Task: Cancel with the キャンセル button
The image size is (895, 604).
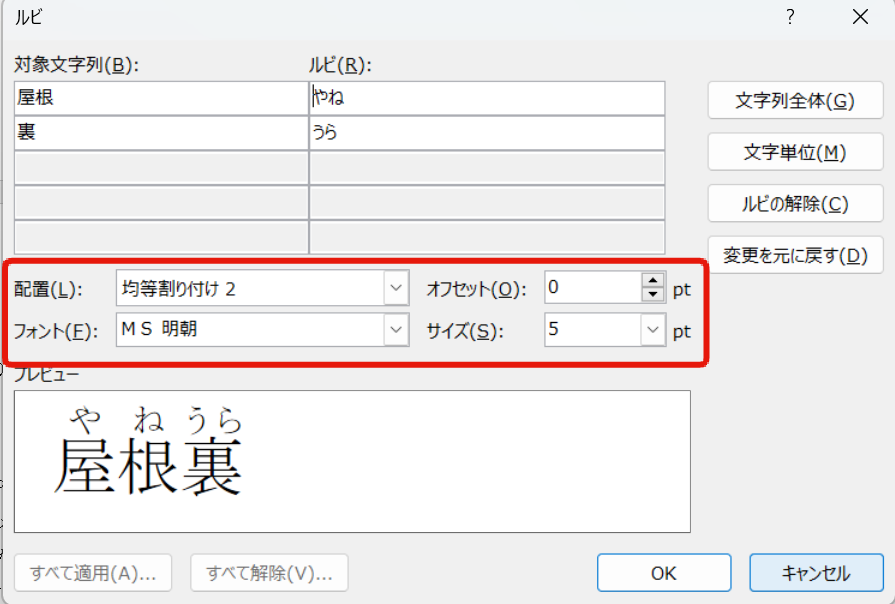Action: 816,573
